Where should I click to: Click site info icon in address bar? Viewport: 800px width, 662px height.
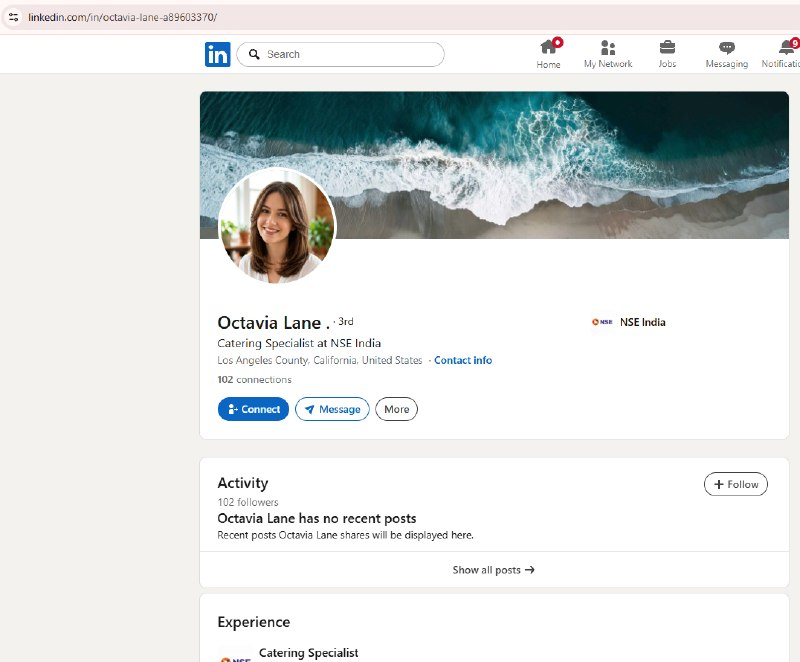click(13, 17)
